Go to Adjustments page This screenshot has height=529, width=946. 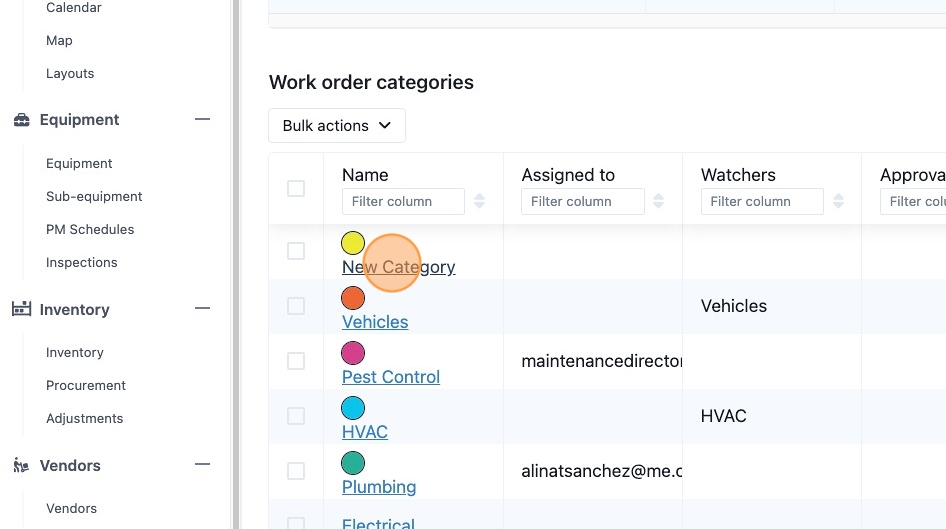click(84, 419)
